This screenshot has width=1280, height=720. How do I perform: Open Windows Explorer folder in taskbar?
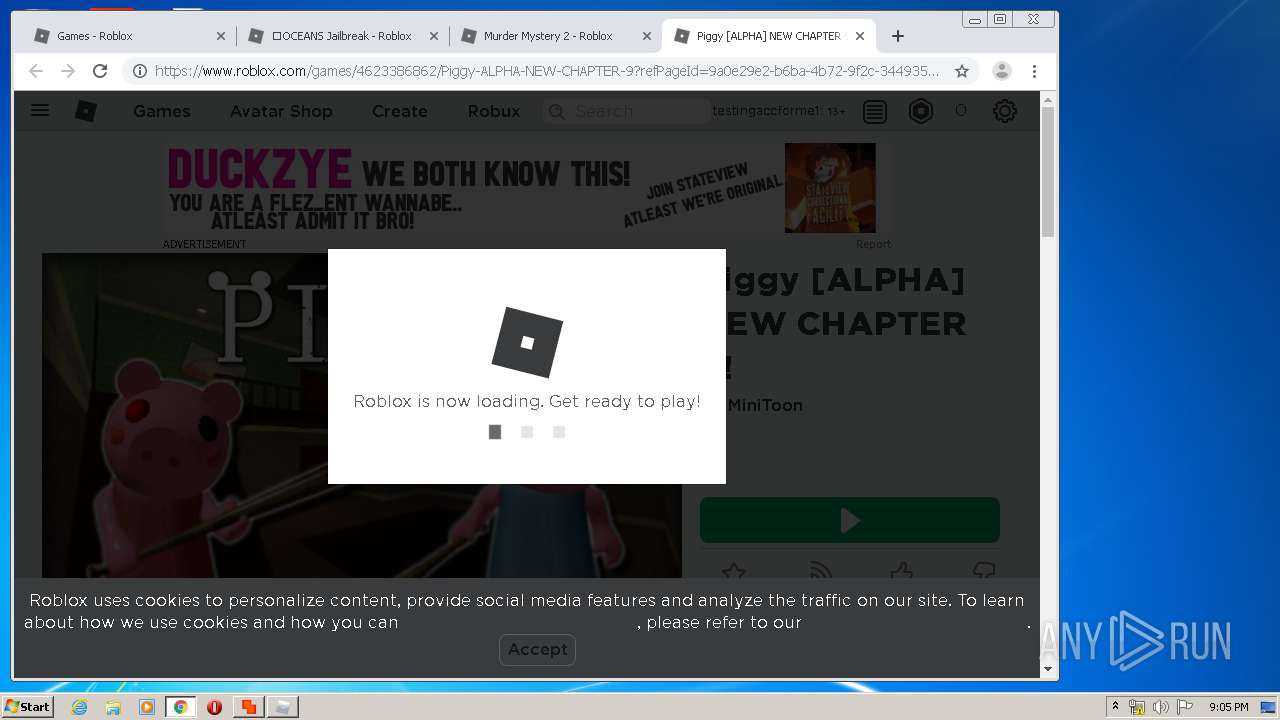pyautogui.click(x=113, y=707)
